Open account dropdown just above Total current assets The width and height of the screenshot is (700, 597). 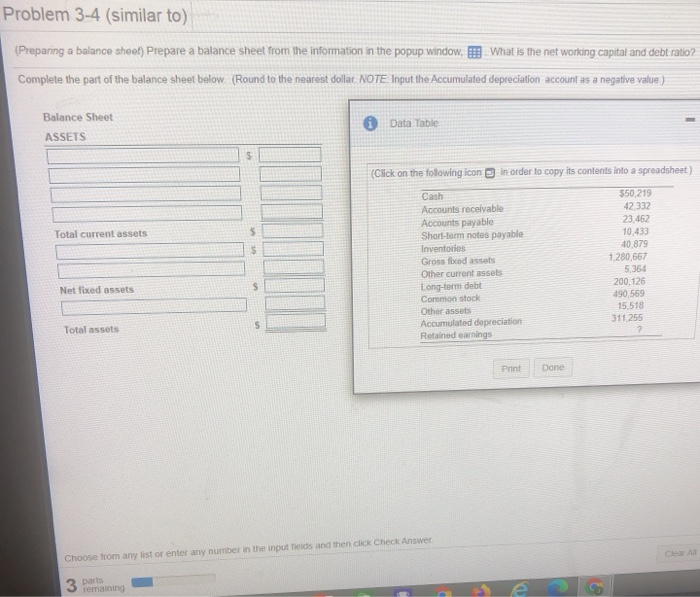click(147, 213)
